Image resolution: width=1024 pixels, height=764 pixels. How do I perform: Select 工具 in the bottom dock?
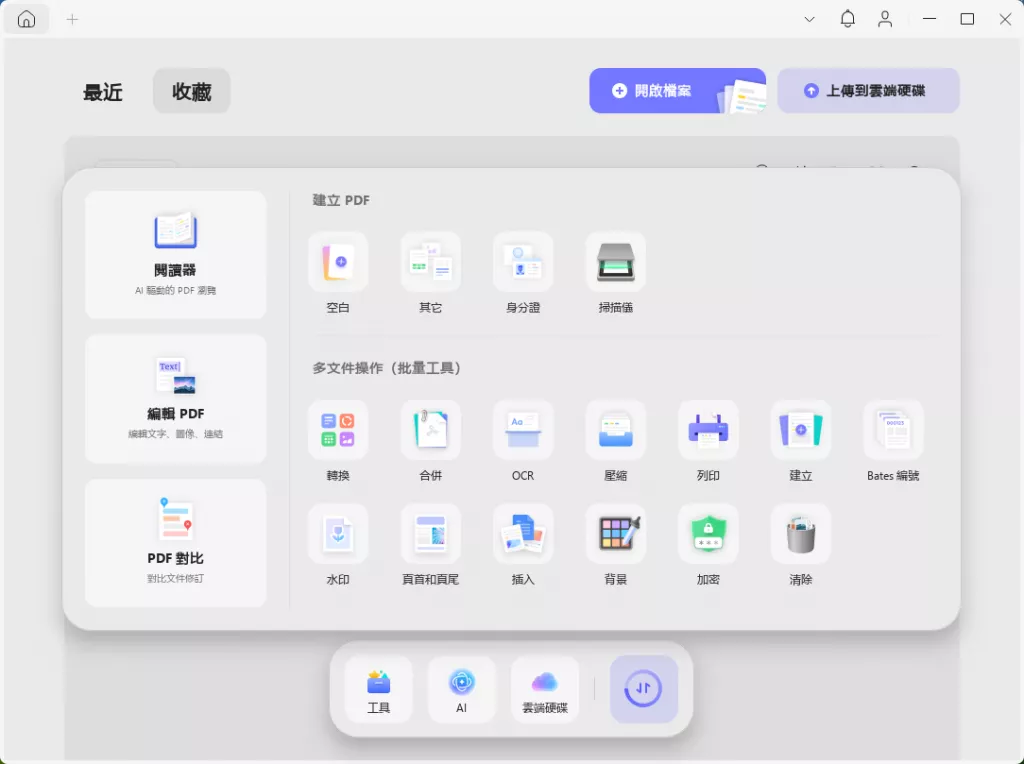(x=379, y=690)
